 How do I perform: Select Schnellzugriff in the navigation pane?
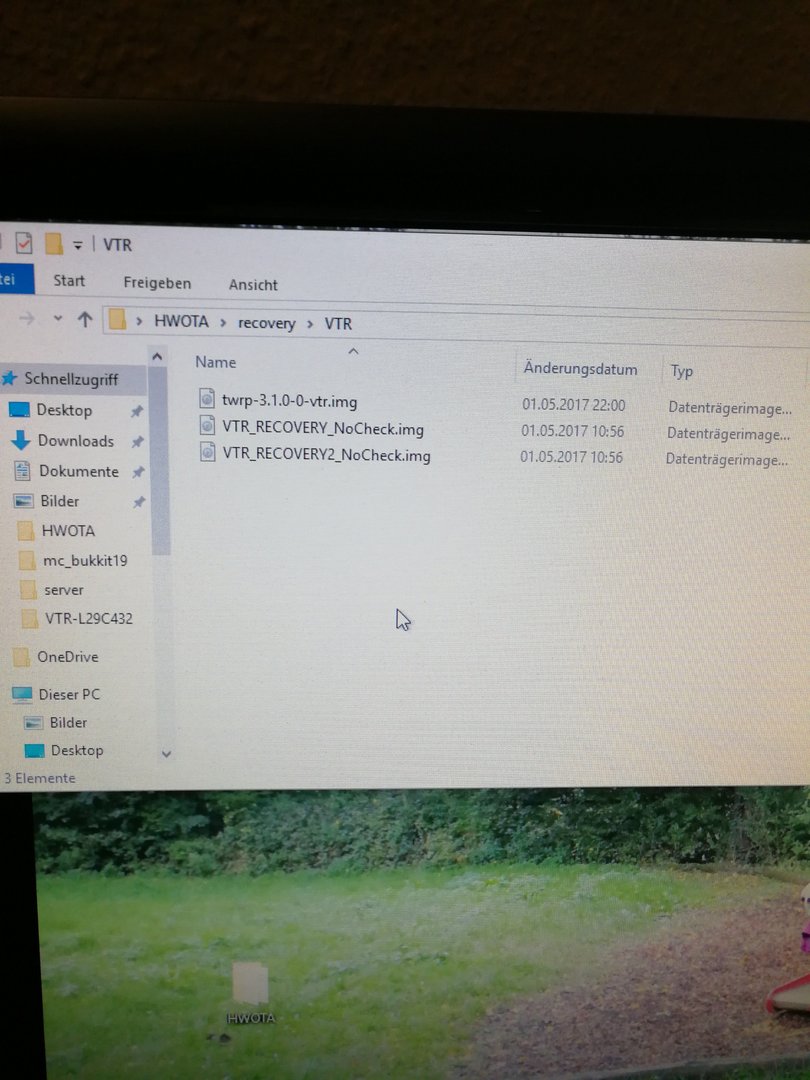71,379
